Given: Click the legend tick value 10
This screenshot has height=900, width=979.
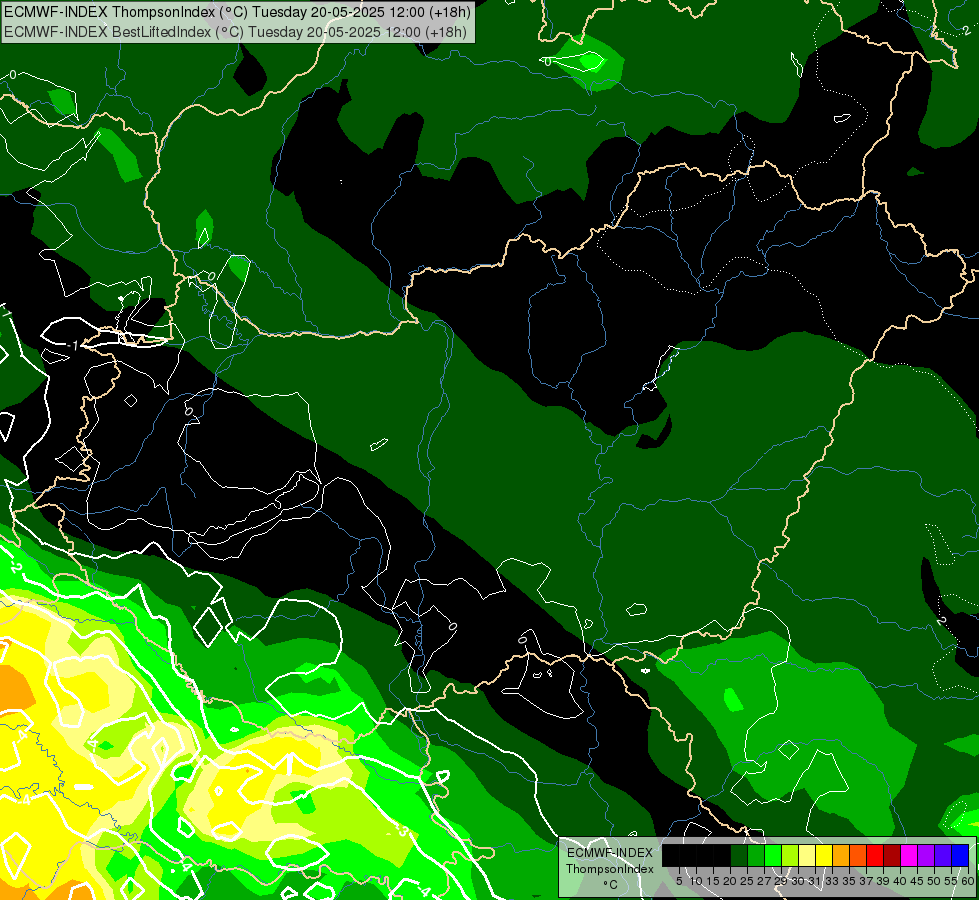Looking at the screenshot, I should (x=696, y=881).
